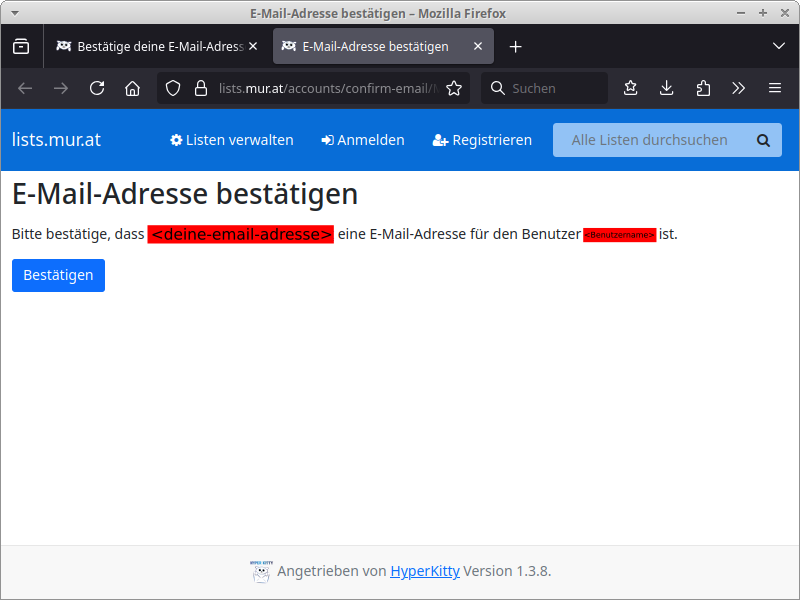Follow the HyperKitty link in footer
The height and width of the screenshot is (600, 800).
(424, 571)
